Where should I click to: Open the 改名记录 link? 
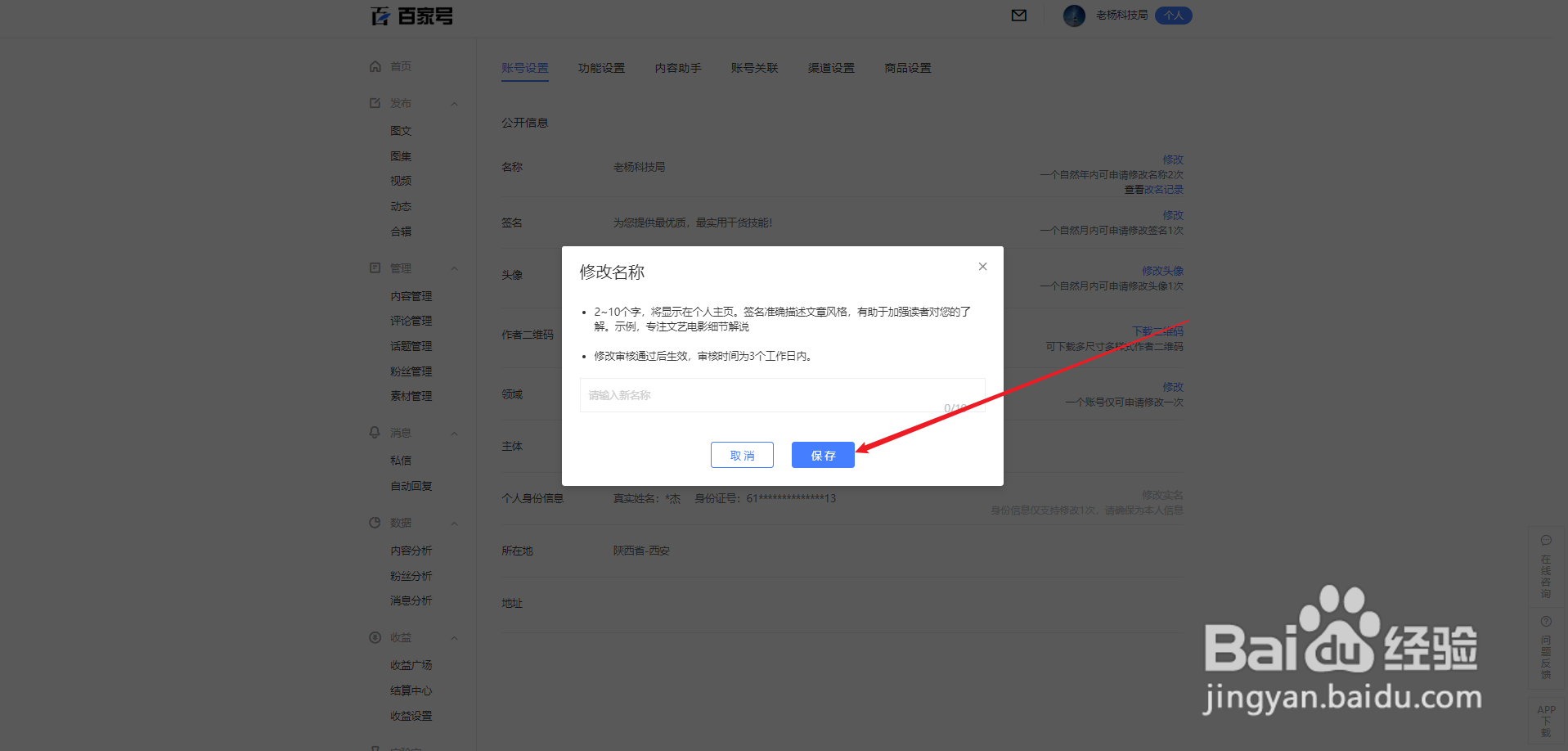(1163, 190)
